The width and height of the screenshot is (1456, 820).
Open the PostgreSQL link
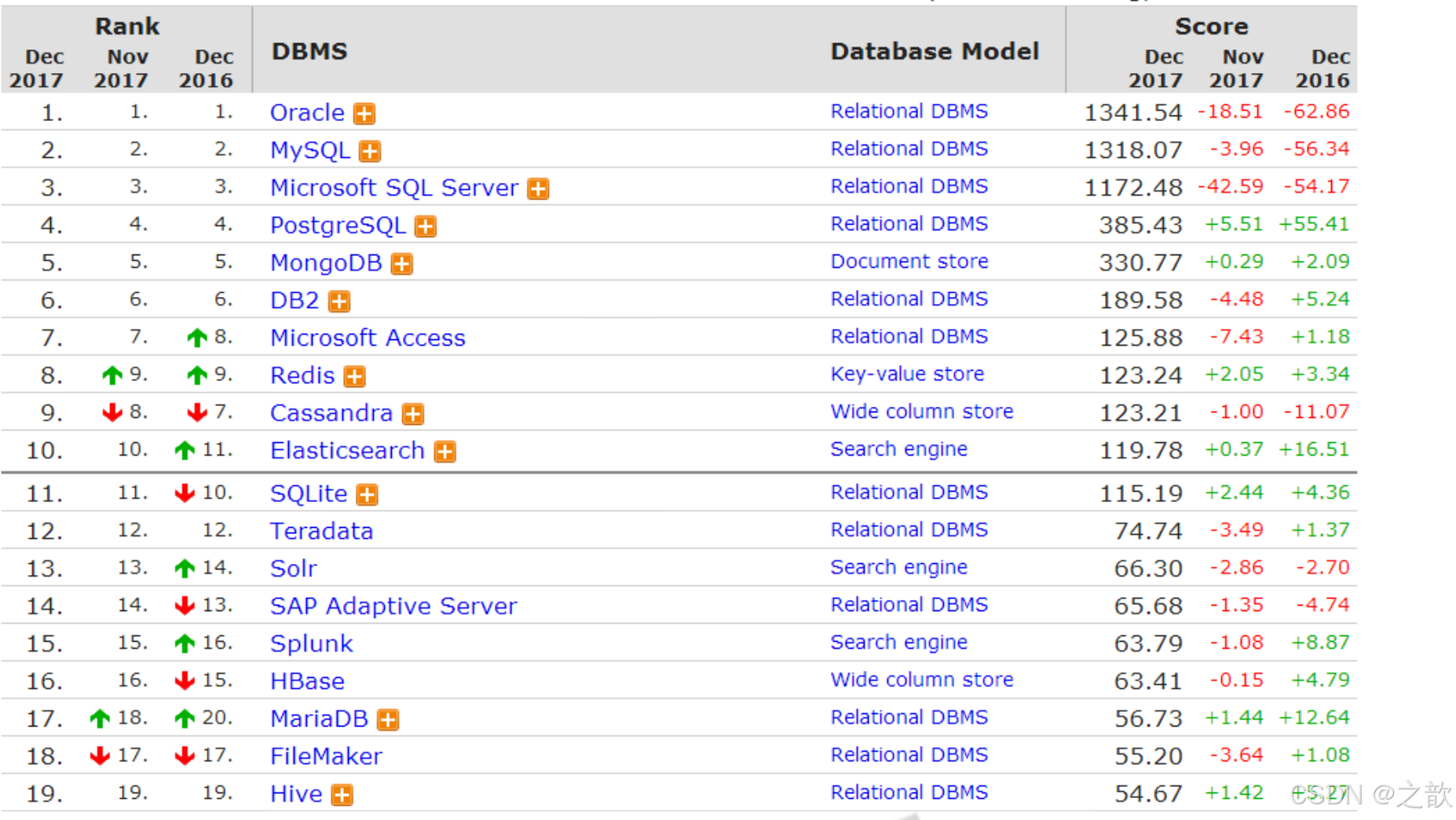(338, 225)
